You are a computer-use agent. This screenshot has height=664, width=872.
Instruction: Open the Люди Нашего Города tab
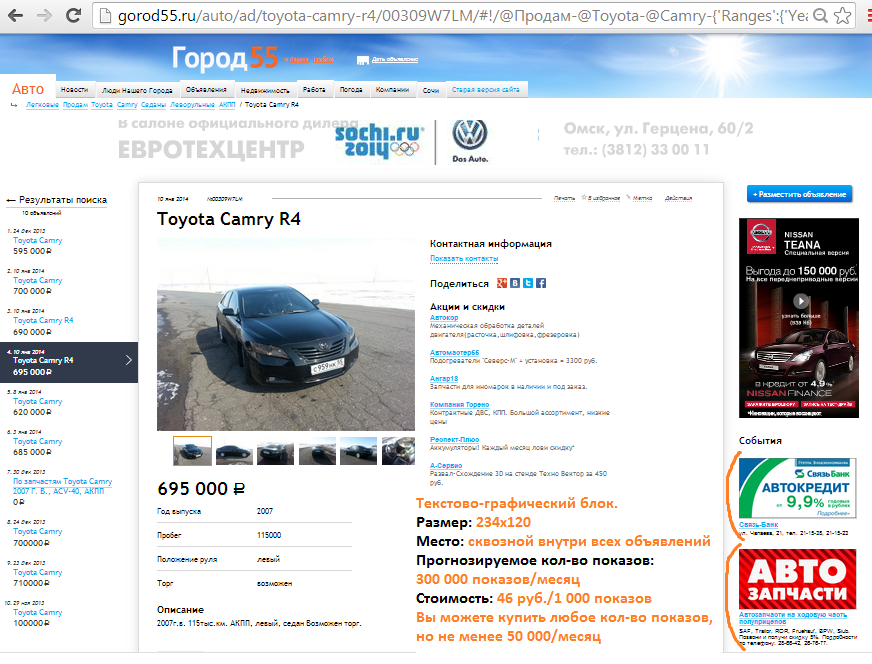137,90
